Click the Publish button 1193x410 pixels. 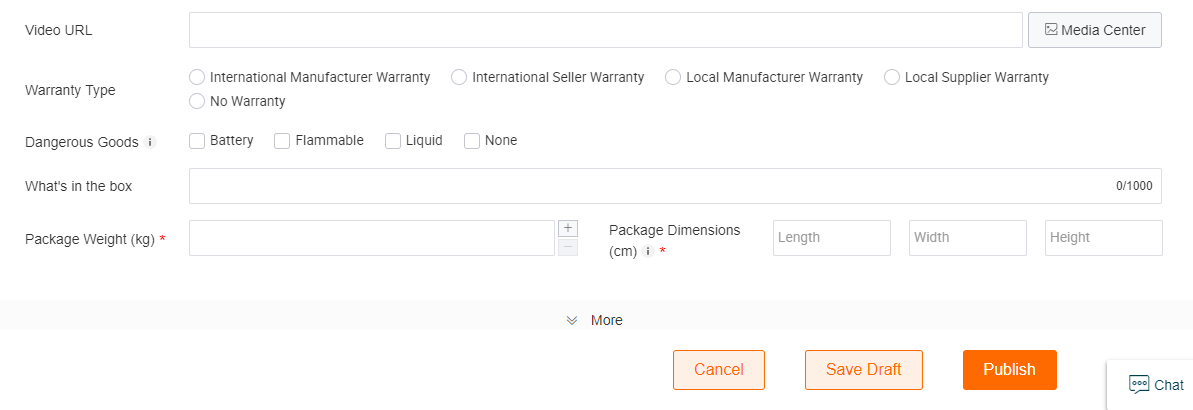tap(1010, 370)
